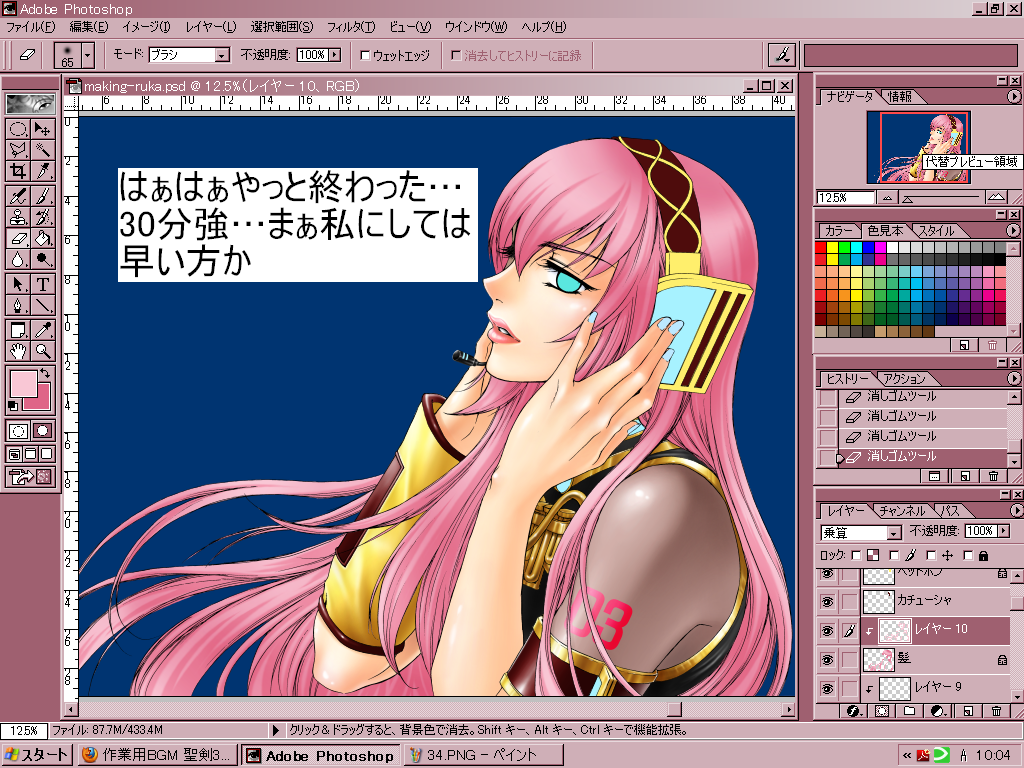Delete current state in History panel

[993, 476]
